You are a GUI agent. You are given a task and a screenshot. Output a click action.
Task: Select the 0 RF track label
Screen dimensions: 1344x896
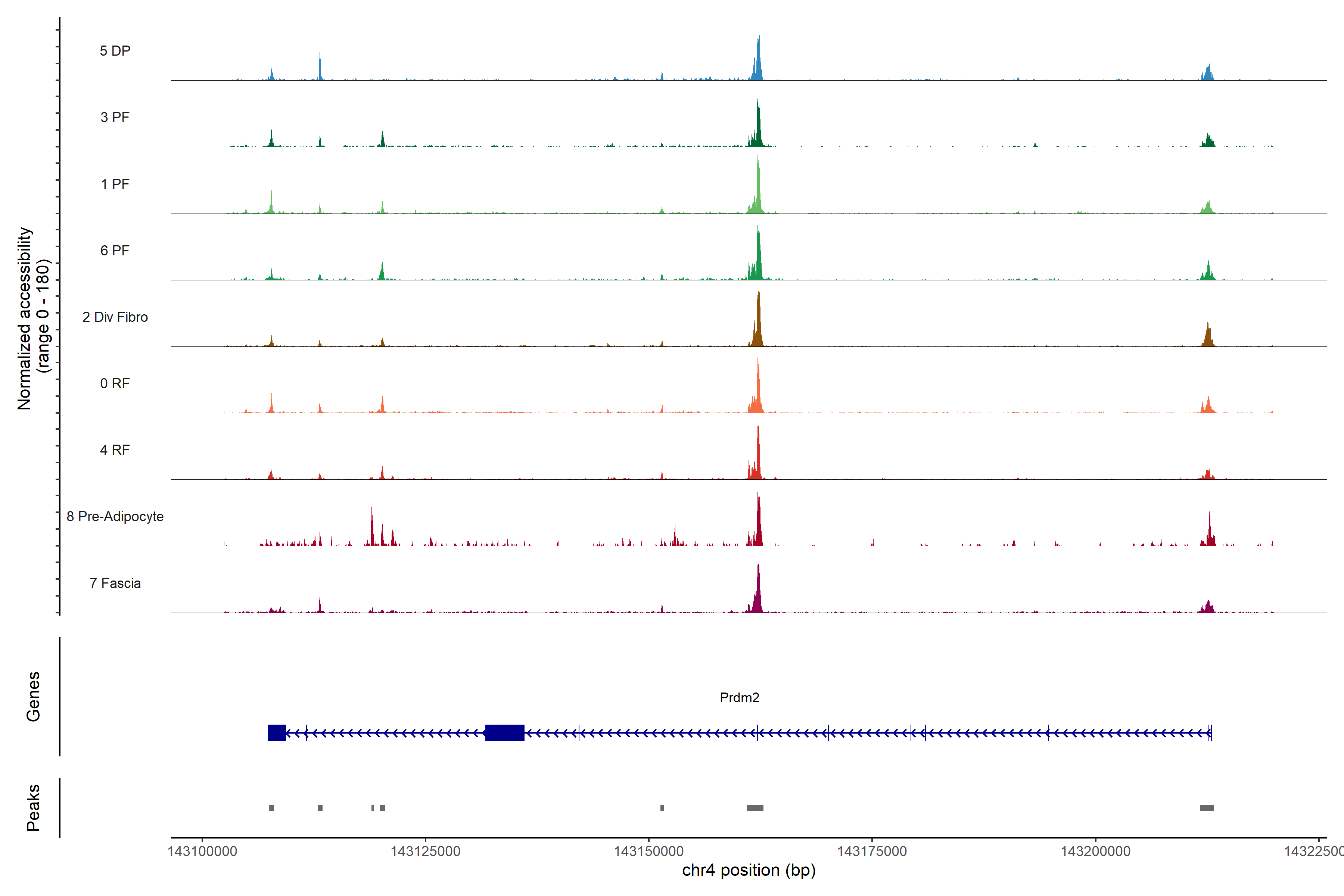point(115,383)
